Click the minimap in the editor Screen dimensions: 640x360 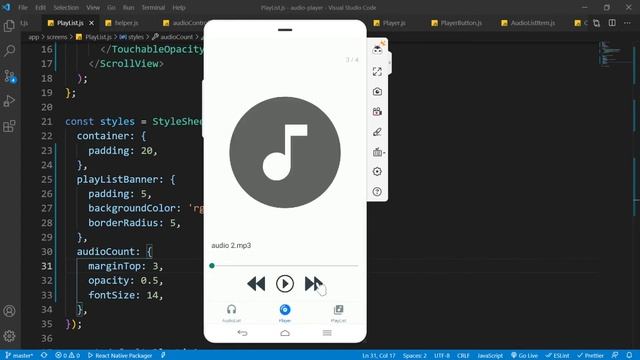coord(616,53)
